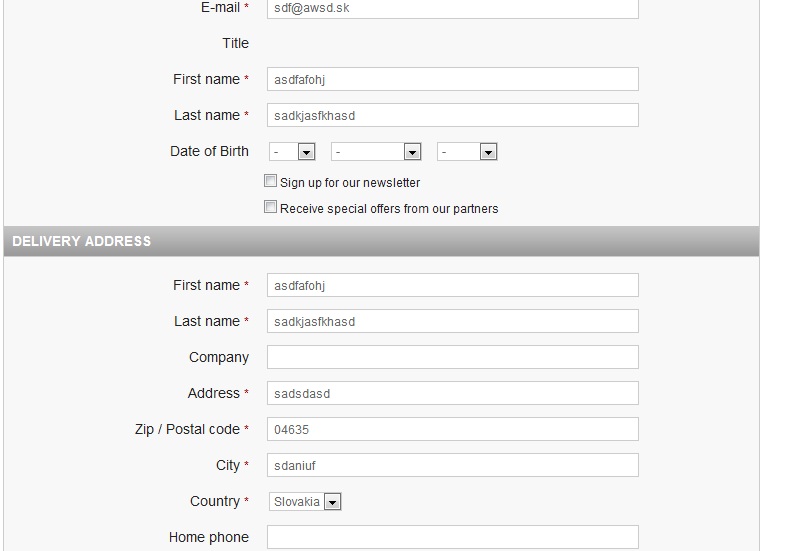The height and width of the screenshot is (551, 787).
Task: Expand the birth month dropdown
Action: [376, 152]
